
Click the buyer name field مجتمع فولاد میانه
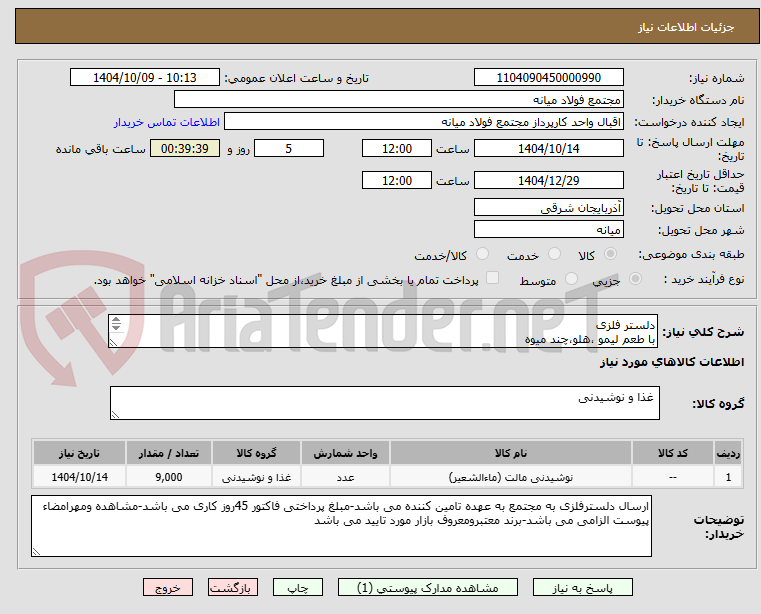[398, 100]
